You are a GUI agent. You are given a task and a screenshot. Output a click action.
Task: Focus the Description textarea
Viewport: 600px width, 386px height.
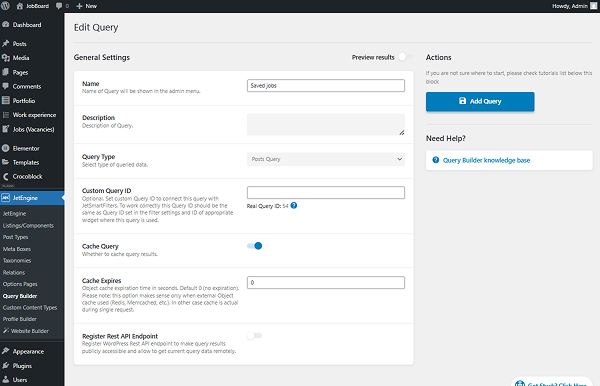326,124
